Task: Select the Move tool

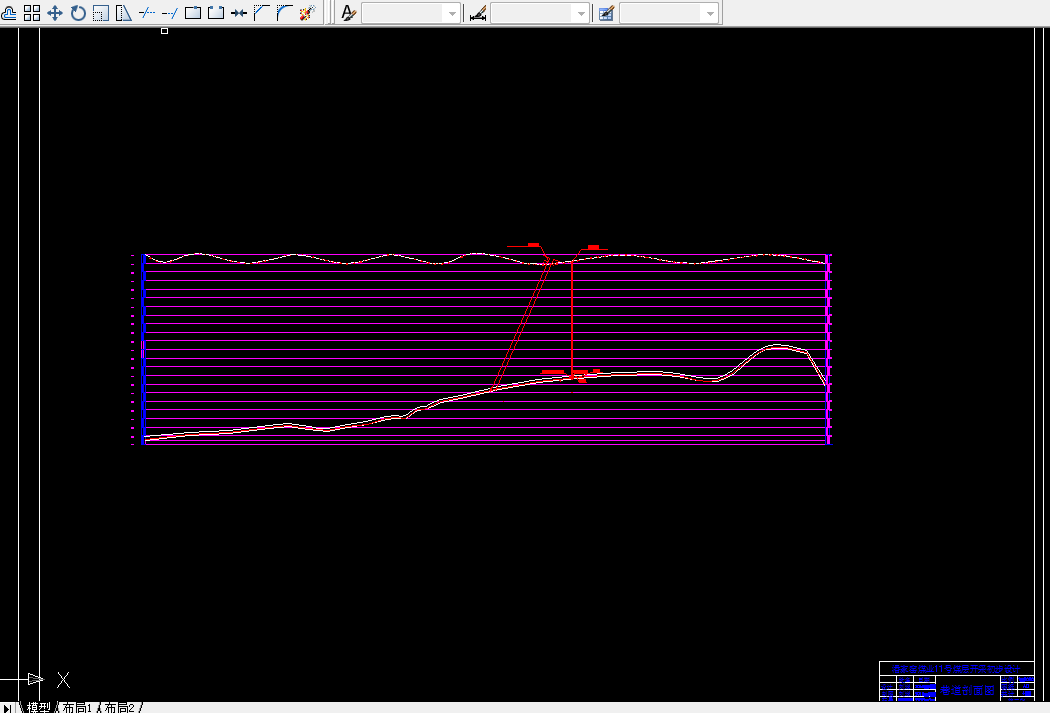Action: [55, 13]
